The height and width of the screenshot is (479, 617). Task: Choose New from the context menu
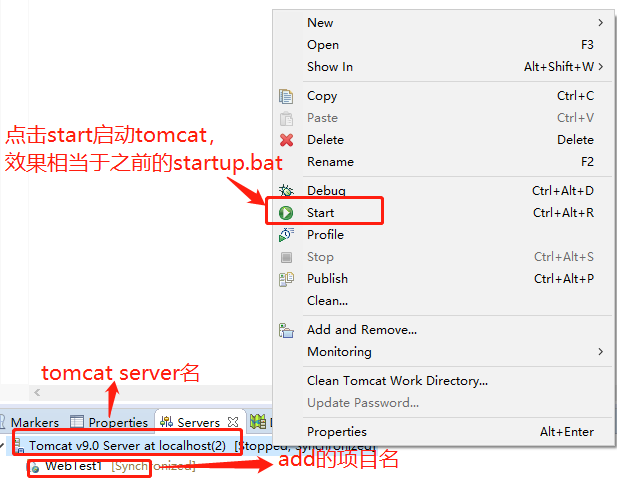444,23
